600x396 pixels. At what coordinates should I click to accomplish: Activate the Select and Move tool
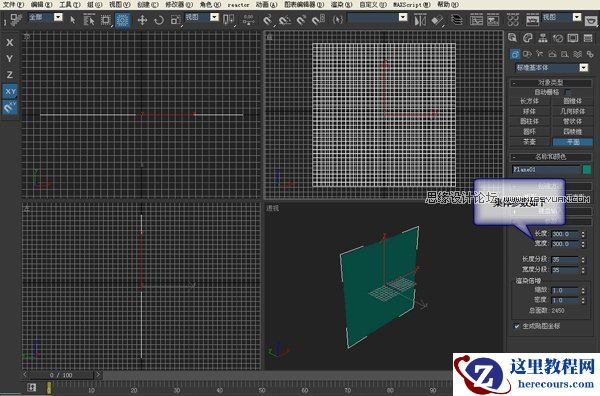pyautogui.click(x=142, y=20)
